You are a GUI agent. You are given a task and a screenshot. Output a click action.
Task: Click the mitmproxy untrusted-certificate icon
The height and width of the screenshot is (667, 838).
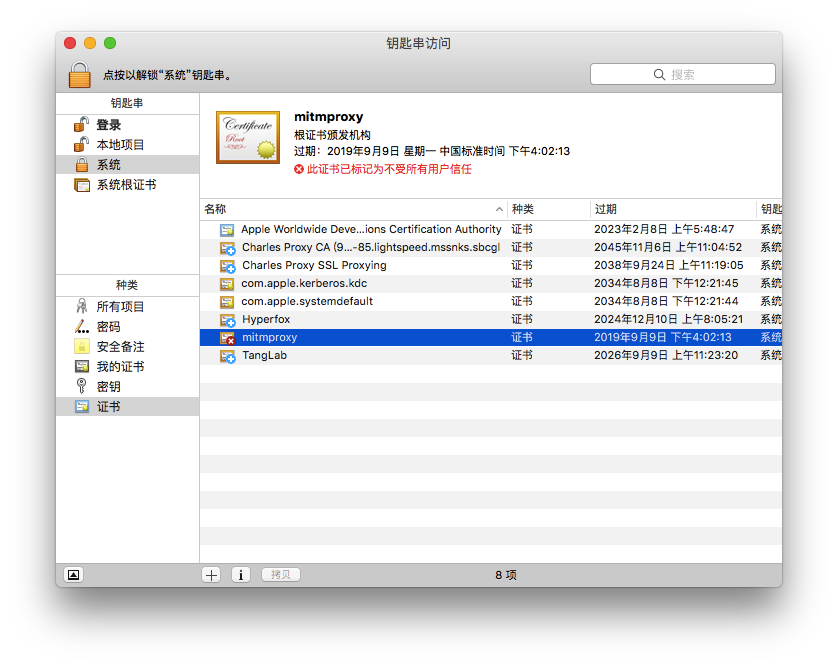click(x=228, y=338)
